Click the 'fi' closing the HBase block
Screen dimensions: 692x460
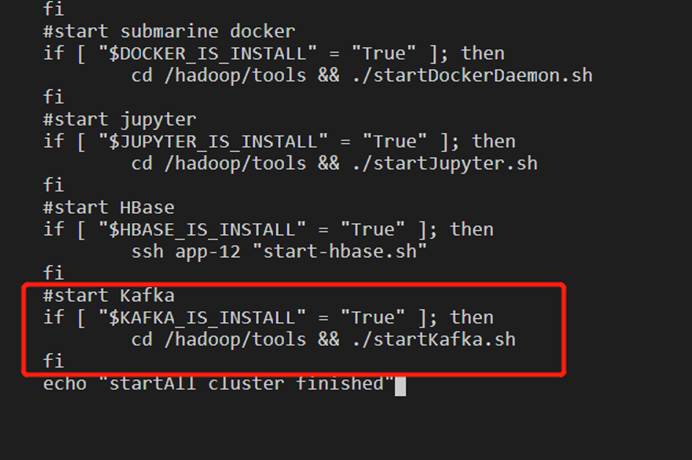click(53, 273)
